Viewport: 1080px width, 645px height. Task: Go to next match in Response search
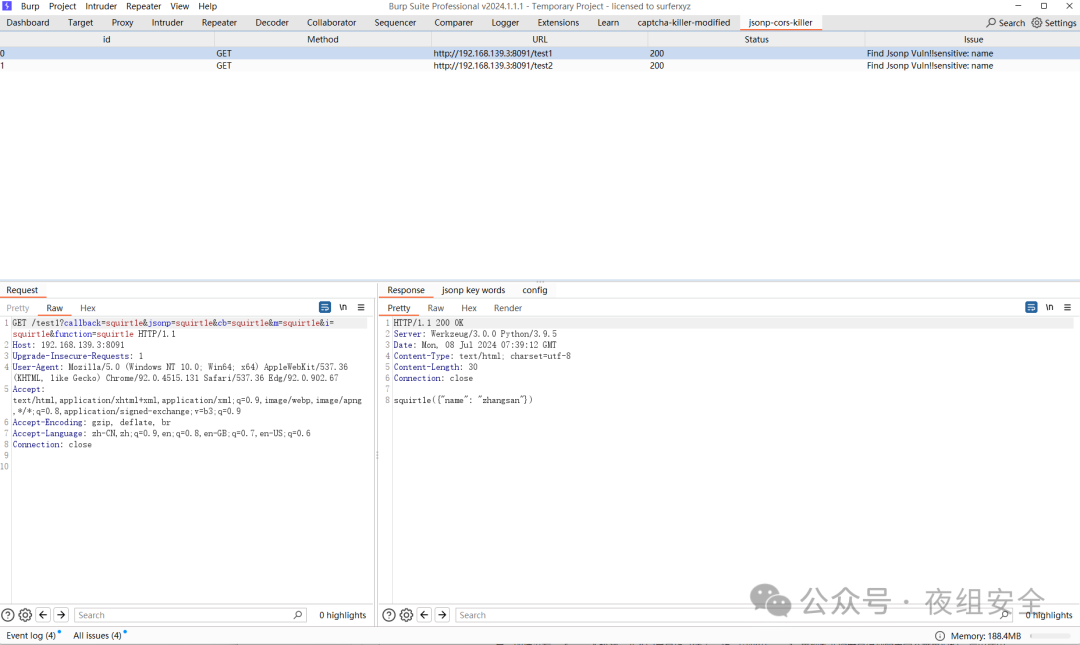(442, 615)
